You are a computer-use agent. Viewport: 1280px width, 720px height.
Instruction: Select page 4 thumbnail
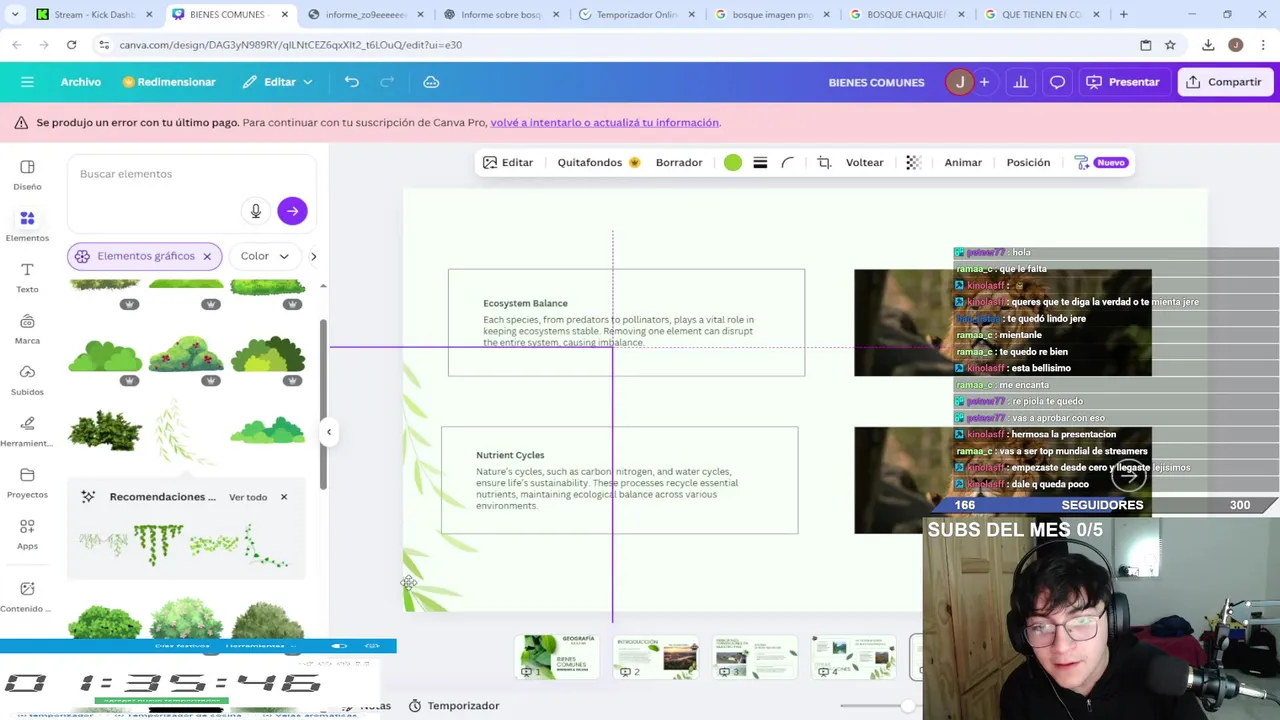pos(853,657)
